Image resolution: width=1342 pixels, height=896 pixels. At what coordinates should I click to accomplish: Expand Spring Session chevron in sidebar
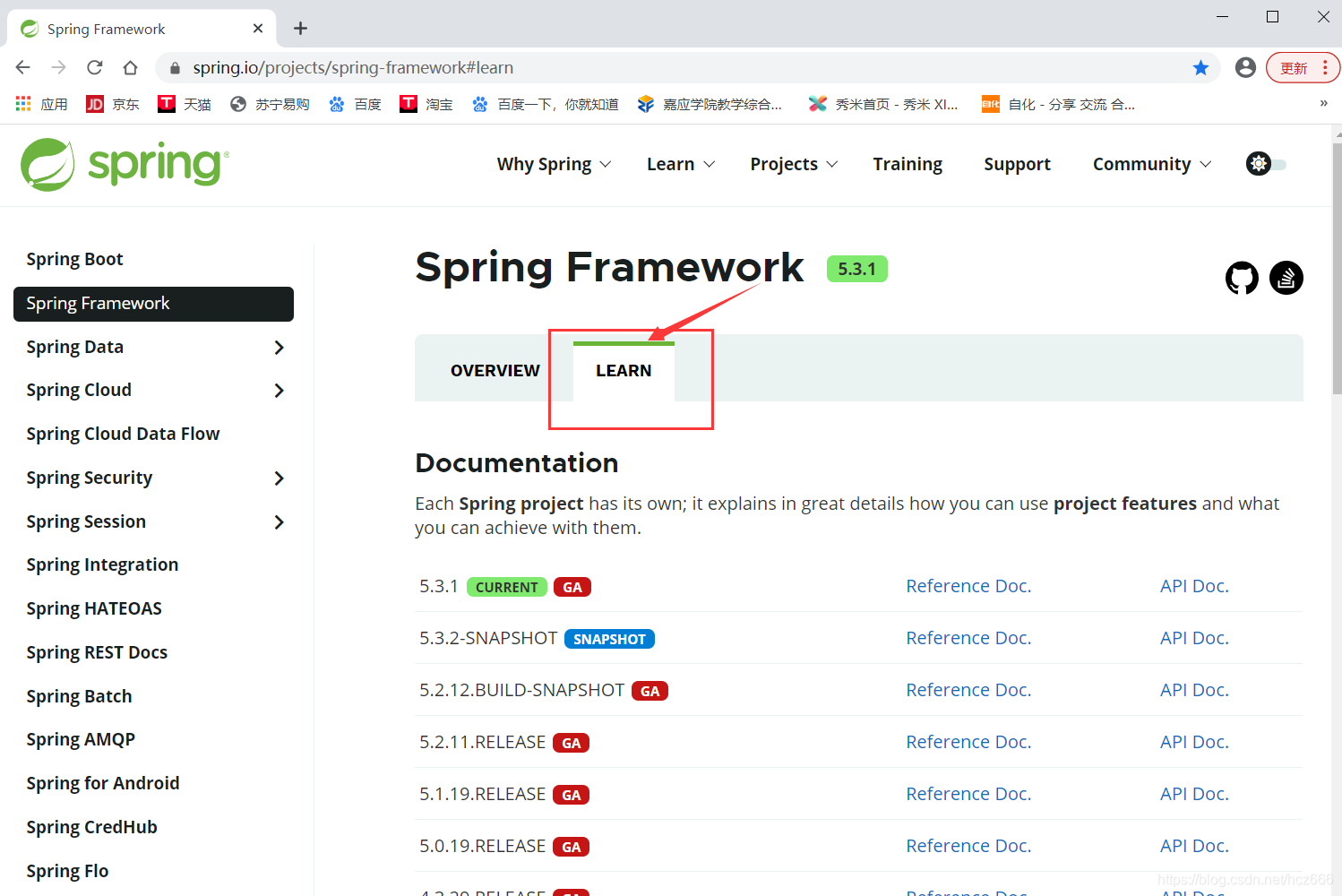[x=279, y=522]
